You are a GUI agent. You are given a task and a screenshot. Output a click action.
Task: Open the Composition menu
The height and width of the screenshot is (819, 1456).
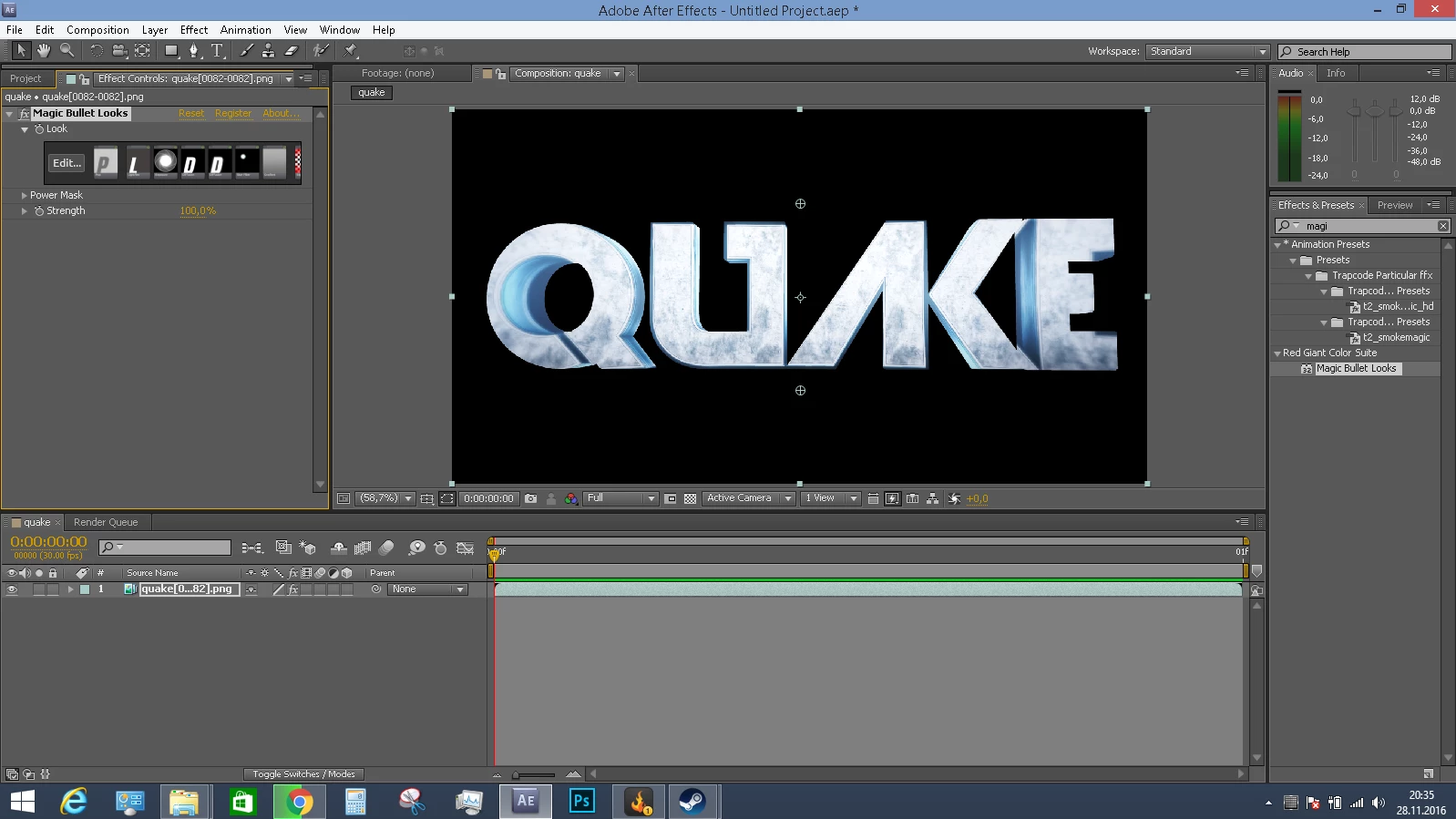[97, 29]
